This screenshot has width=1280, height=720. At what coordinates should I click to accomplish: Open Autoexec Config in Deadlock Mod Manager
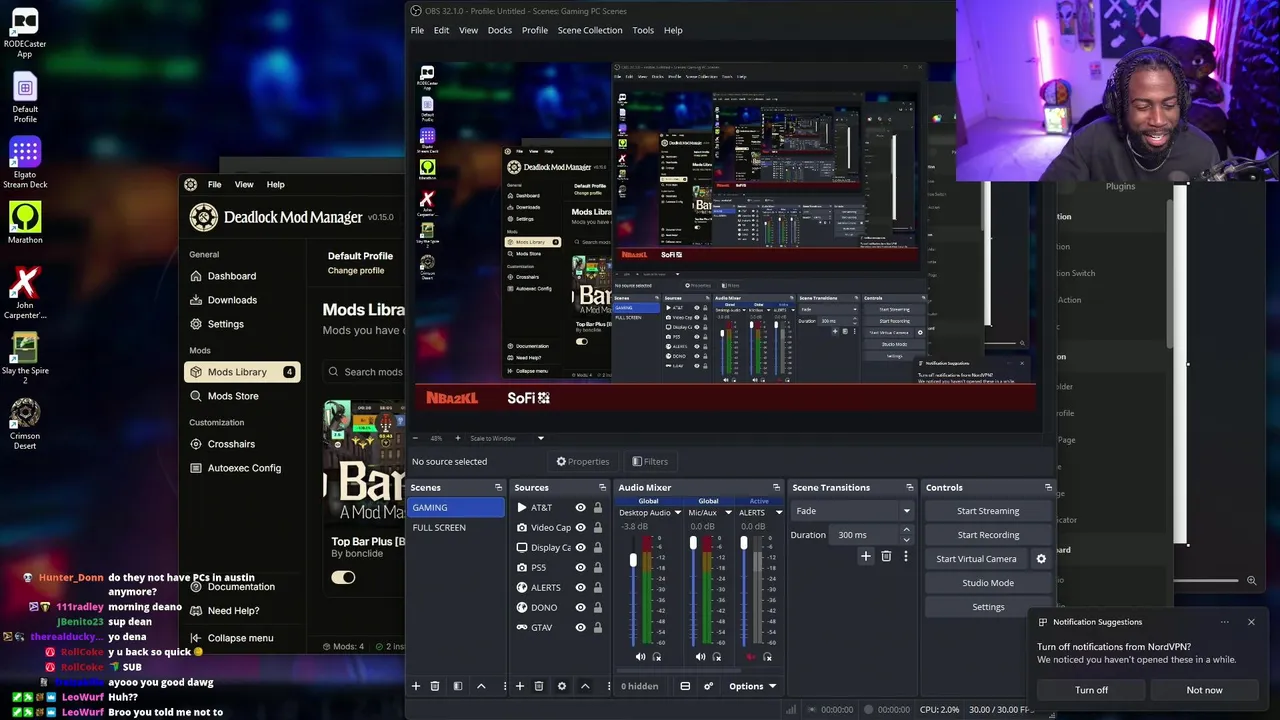(244, 468)
